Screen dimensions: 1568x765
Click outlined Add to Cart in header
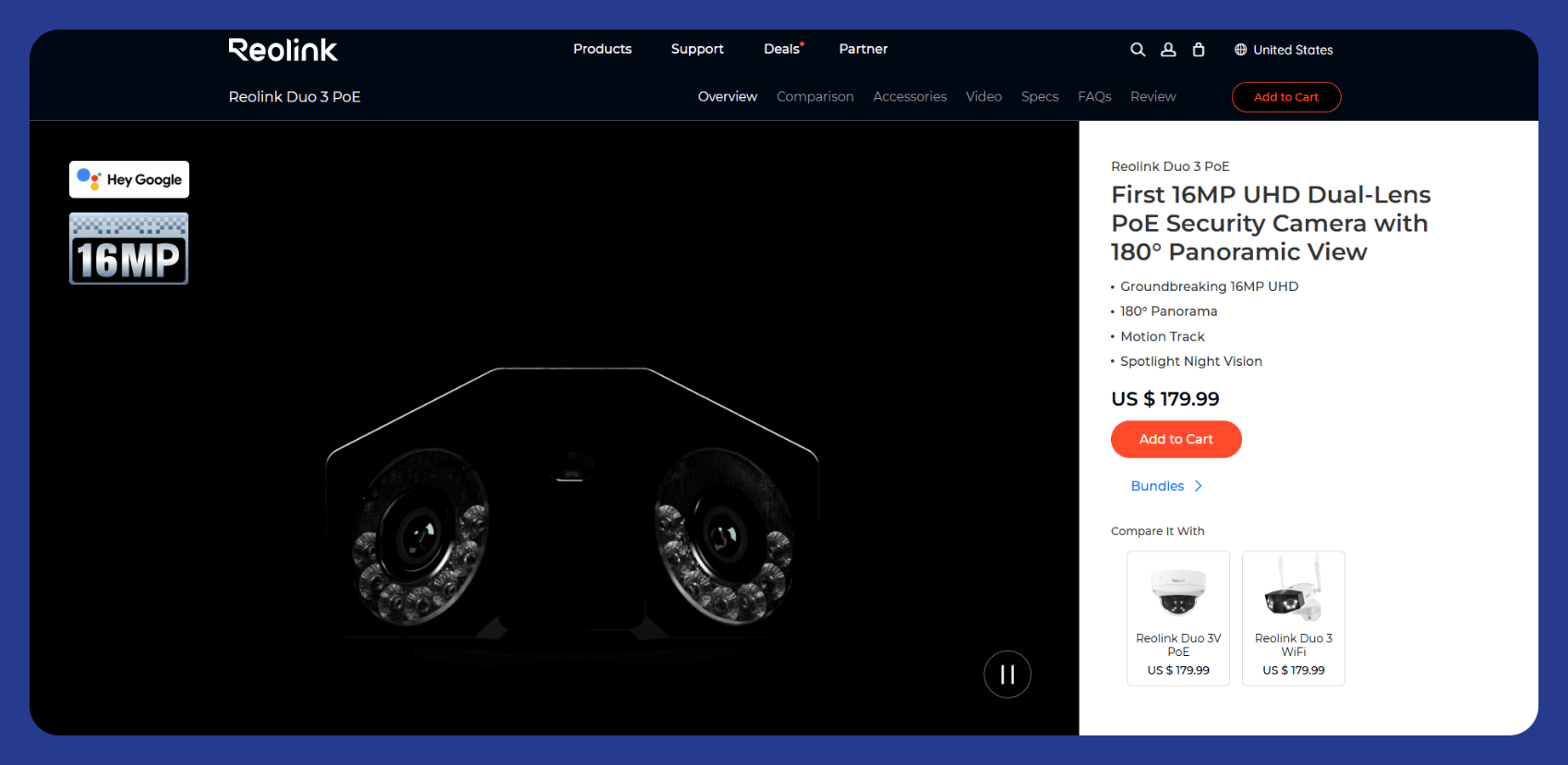pos(1286,97)
